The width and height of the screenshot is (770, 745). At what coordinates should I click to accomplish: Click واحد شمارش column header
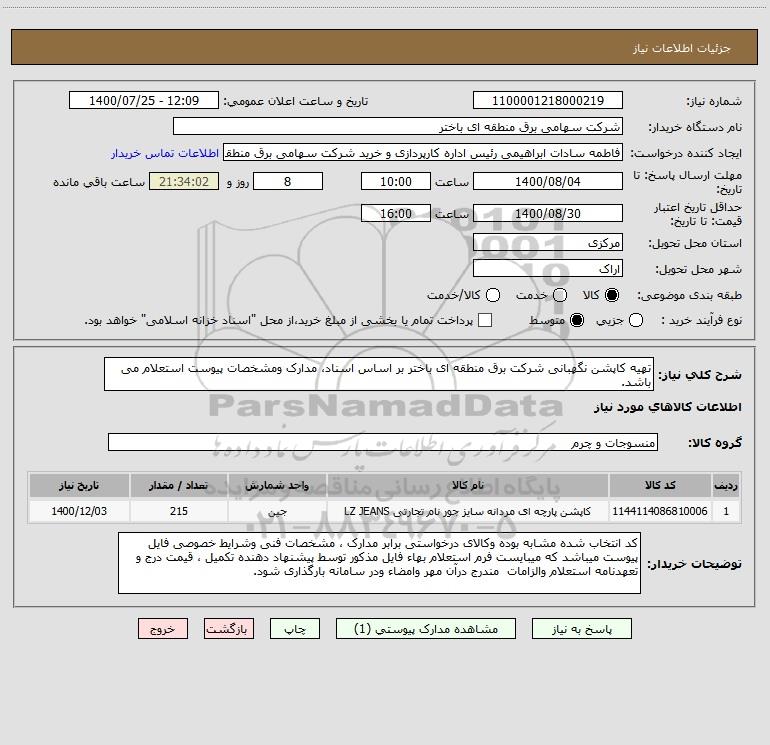[277, 485]
